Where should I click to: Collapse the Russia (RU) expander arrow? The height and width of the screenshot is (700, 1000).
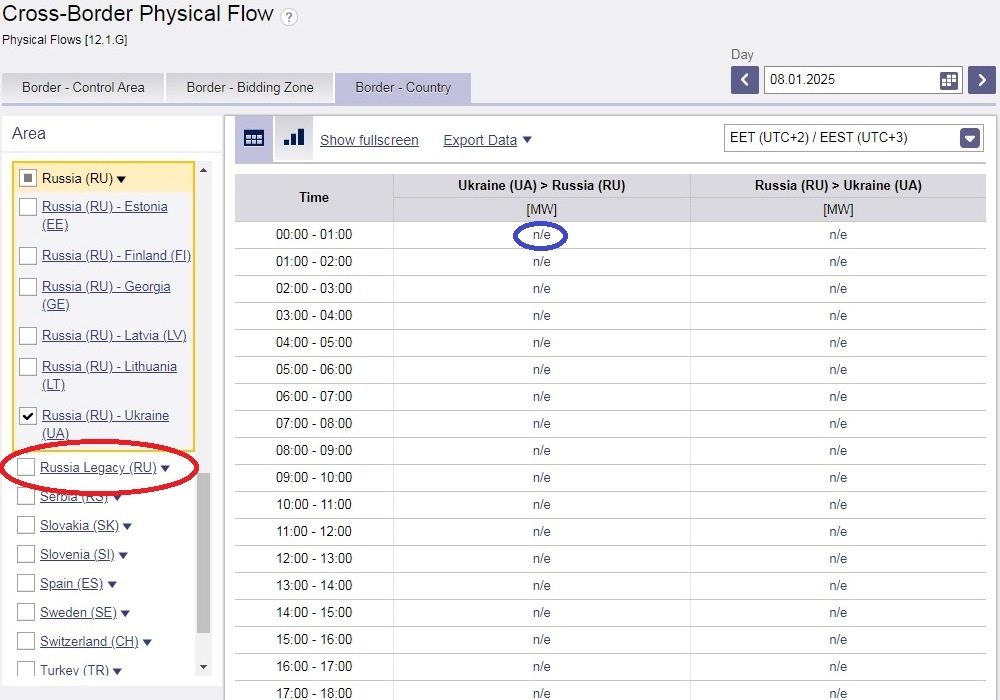tap(121, 179)
